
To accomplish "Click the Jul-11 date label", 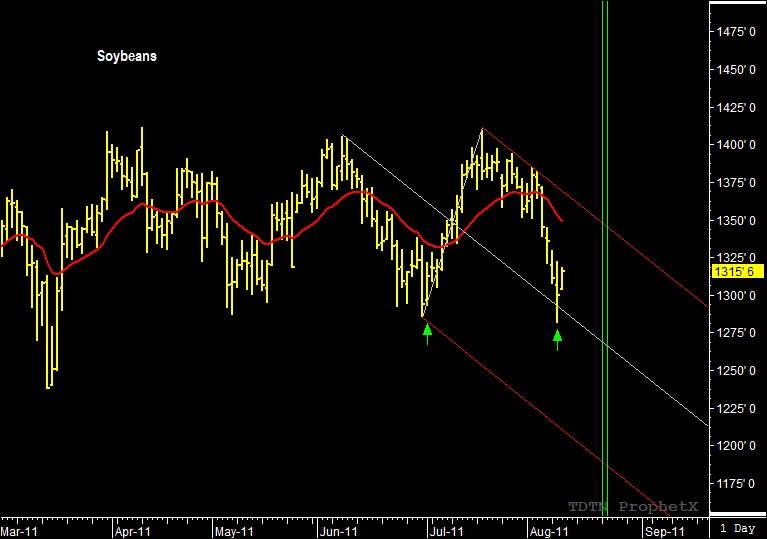I will 447,532.
